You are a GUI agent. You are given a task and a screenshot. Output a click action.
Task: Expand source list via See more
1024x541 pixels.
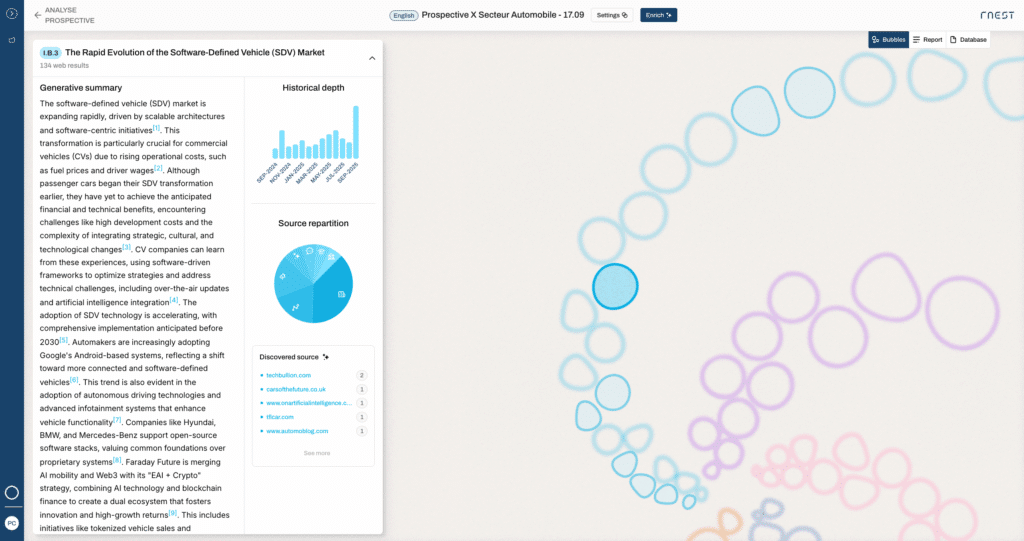click(x=316, y=453)
